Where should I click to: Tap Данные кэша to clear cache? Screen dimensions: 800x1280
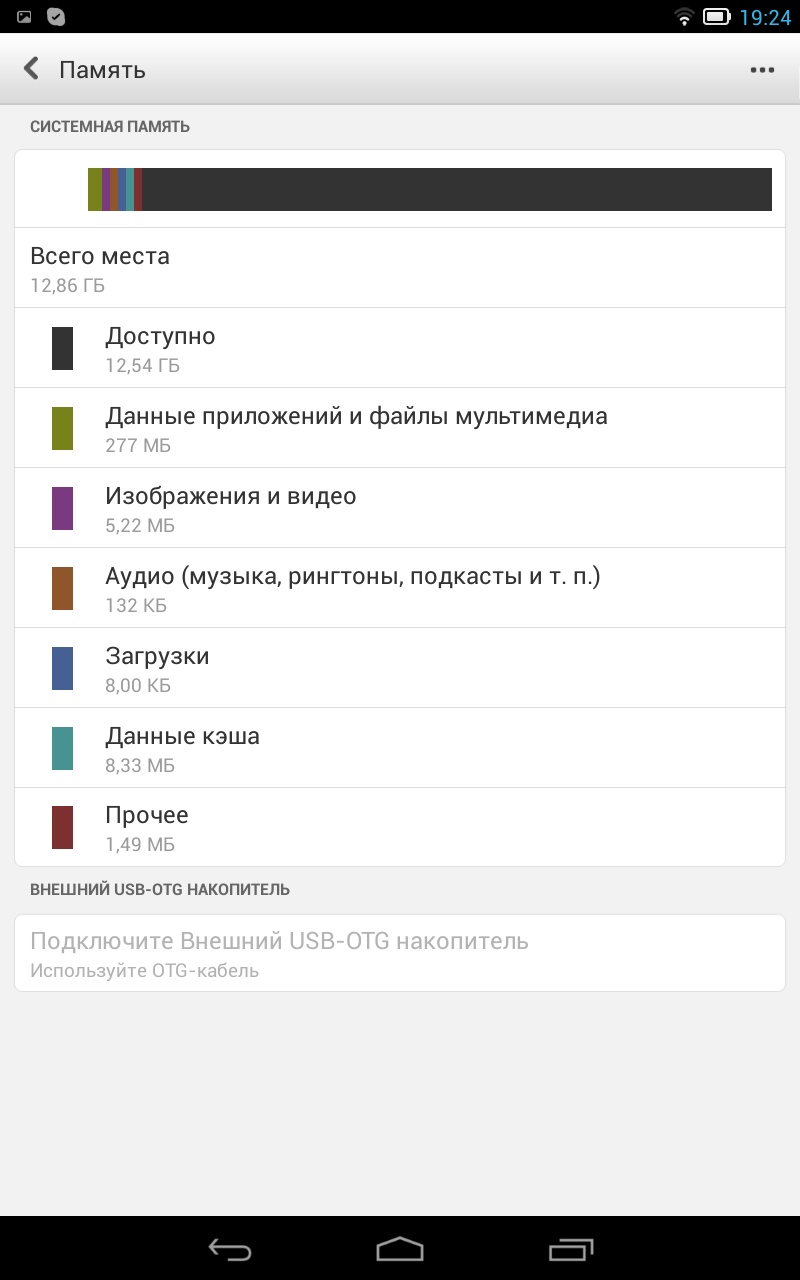(400, 748)
